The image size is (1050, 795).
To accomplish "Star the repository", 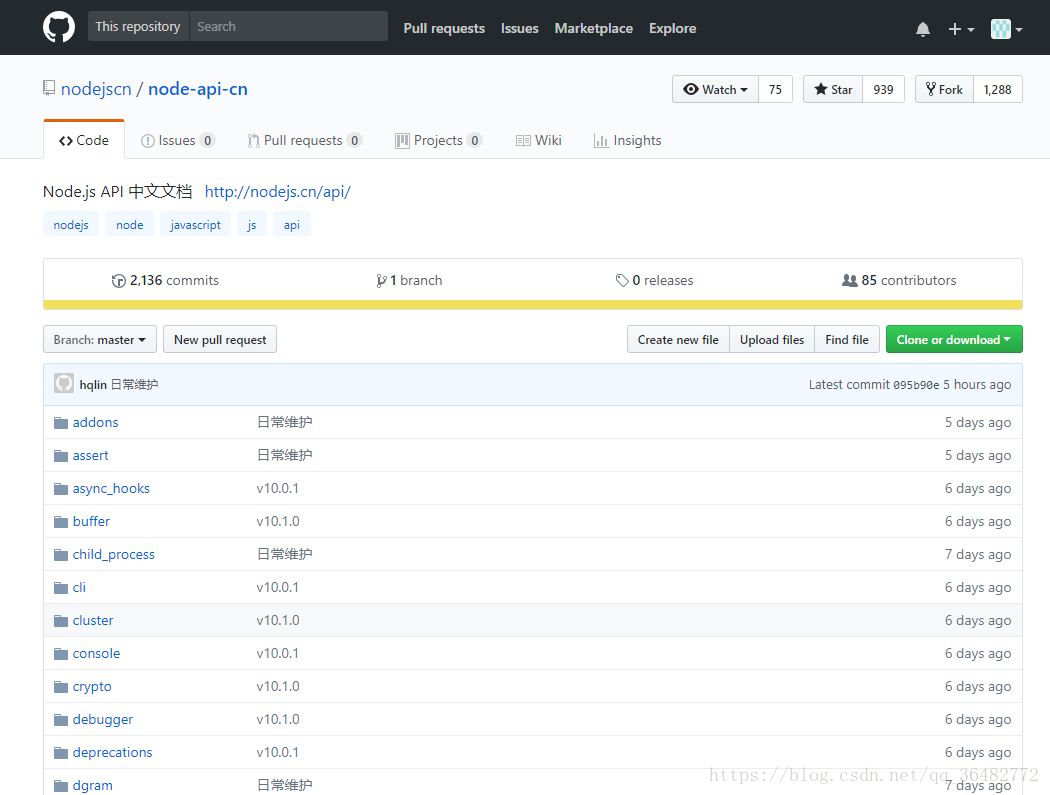I will [833, 89].
